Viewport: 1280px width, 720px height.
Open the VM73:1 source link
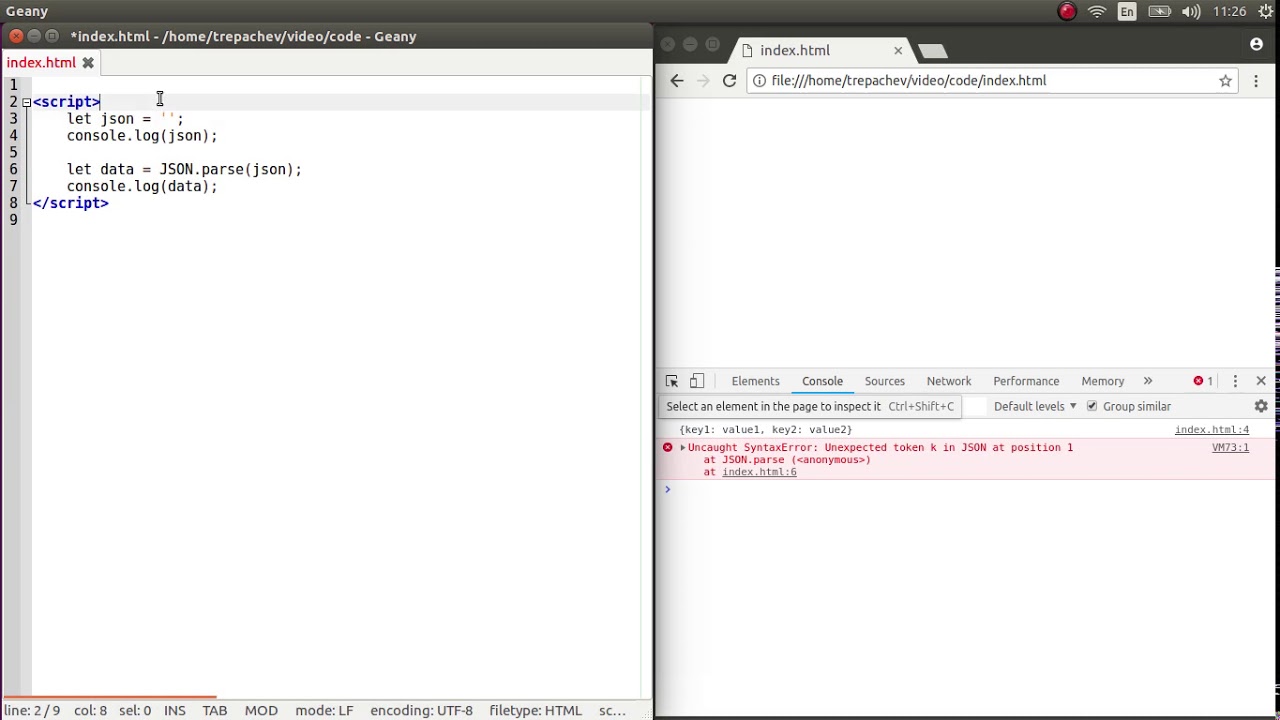click(x=1230, y=448)
